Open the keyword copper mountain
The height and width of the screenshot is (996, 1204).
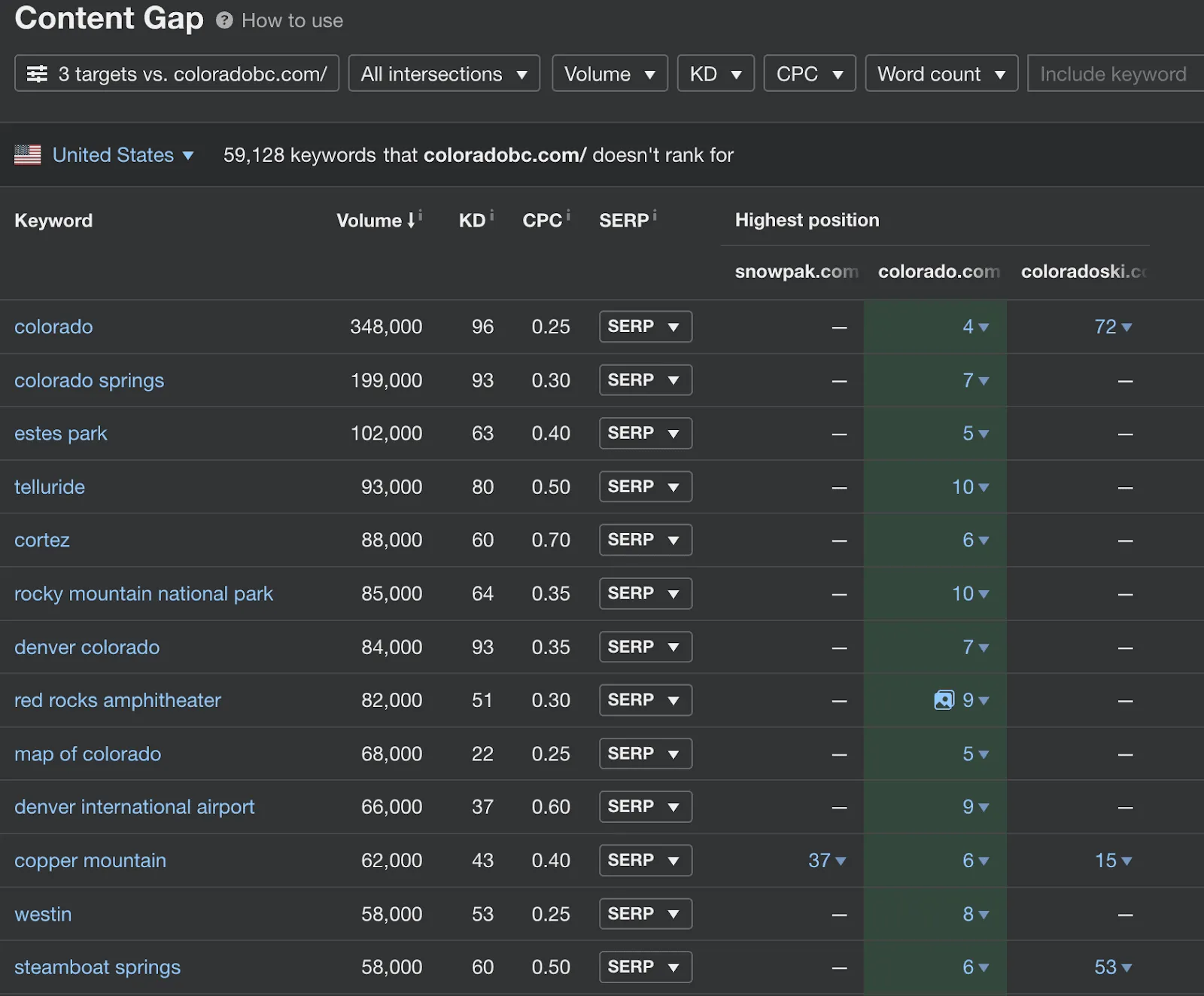(90, 860)
